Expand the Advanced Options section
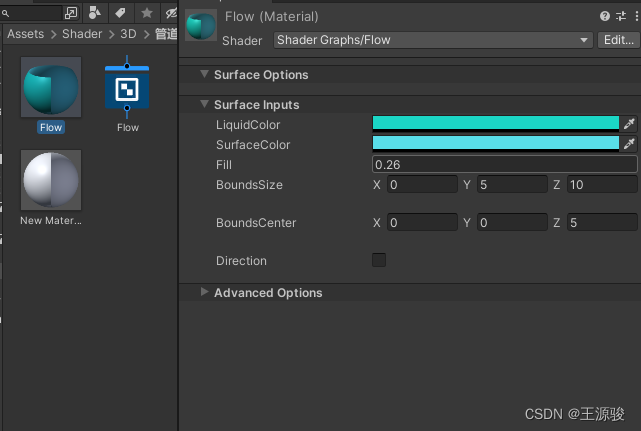641x431 pixels. coord(205,292)
